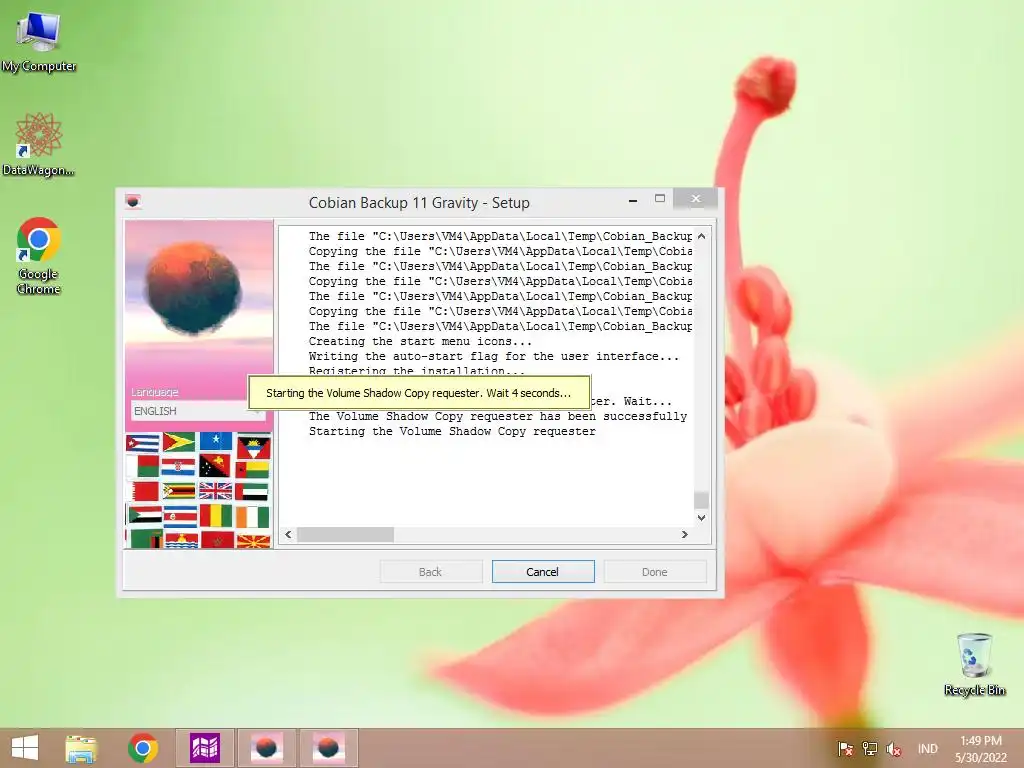The image size is (1024, 768).
Task: Open the purple tiled app on the taskbar
Action: pyautogui.click(x=204, y=748)
